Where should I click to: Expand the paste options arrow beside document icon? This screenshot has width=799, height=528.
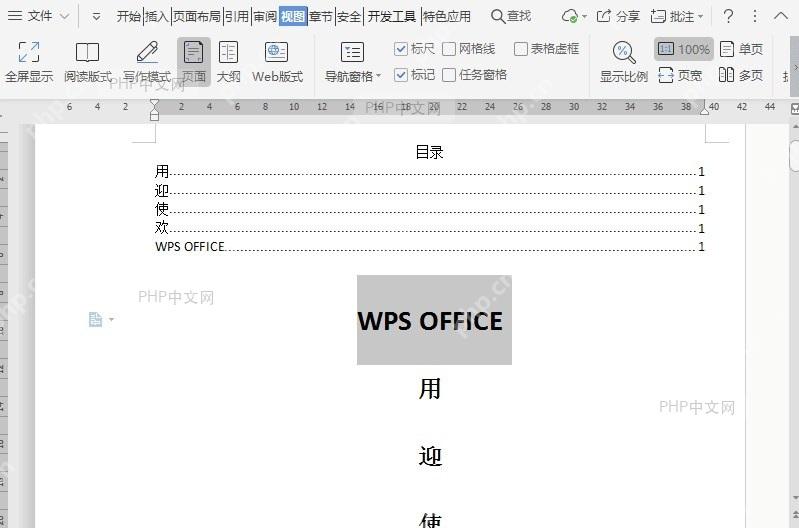111,320
